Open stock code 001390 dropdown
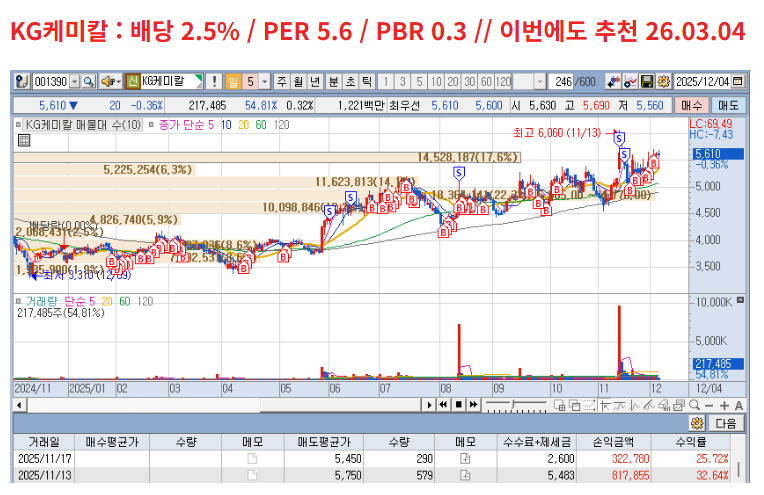 (75, 81)
